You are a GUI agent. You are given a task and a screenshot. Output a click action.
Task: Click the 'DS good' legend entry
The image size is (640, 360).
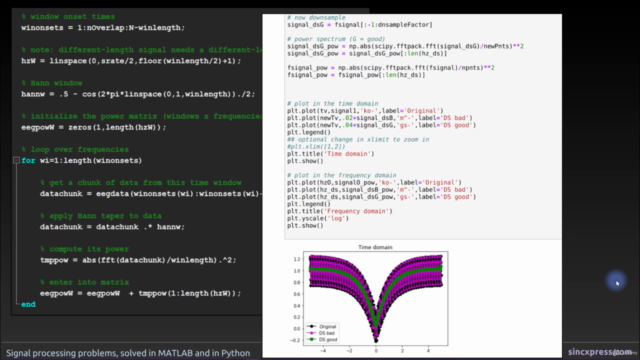click(x=322, y=340)
